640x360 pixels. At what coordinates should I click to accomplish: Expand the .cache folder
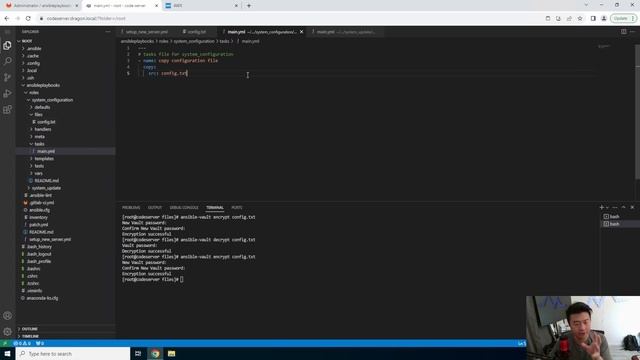click(x=32, y=56)
